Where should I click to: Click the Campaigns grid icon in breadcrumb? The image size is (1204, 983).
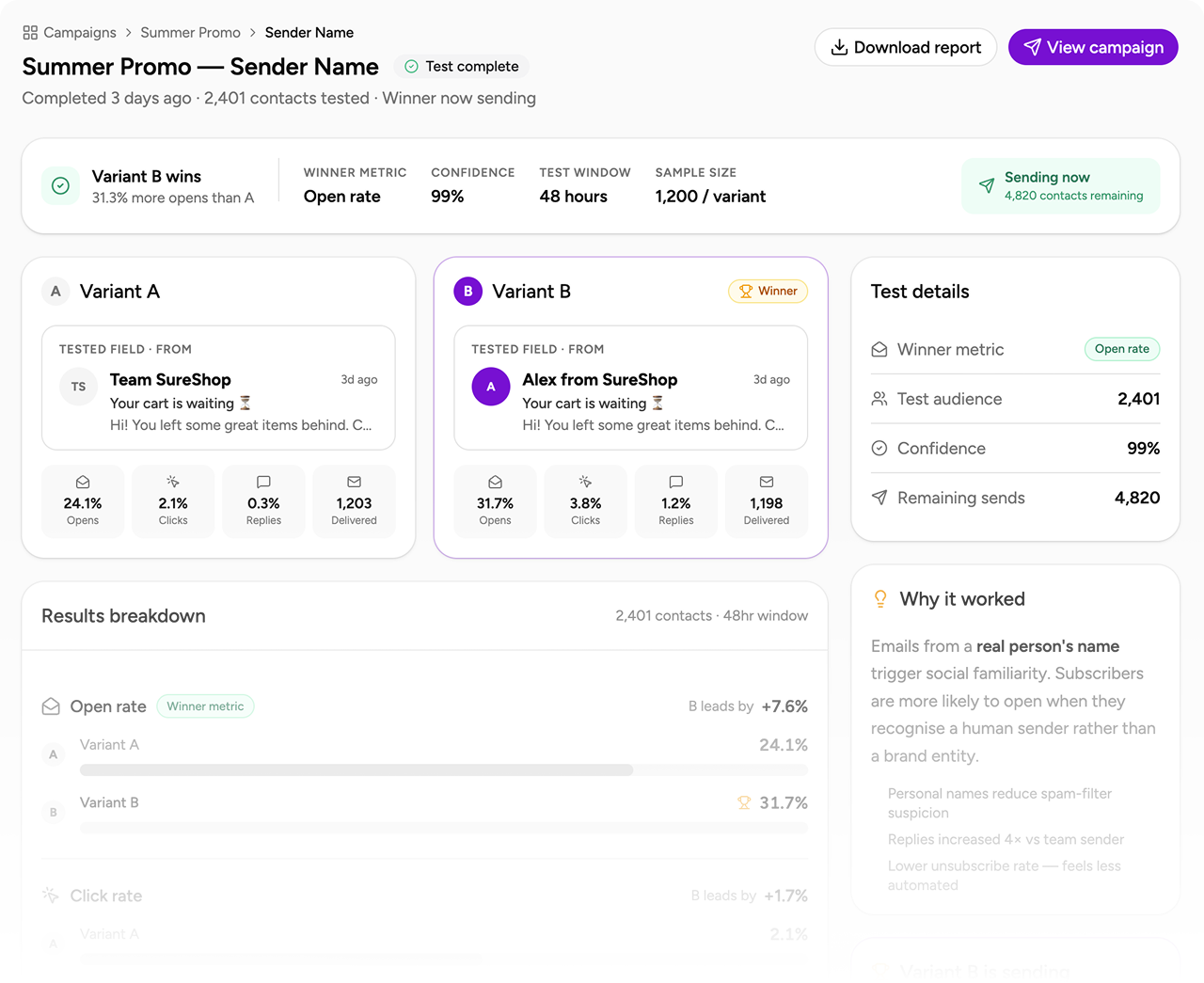coord(30,33)
